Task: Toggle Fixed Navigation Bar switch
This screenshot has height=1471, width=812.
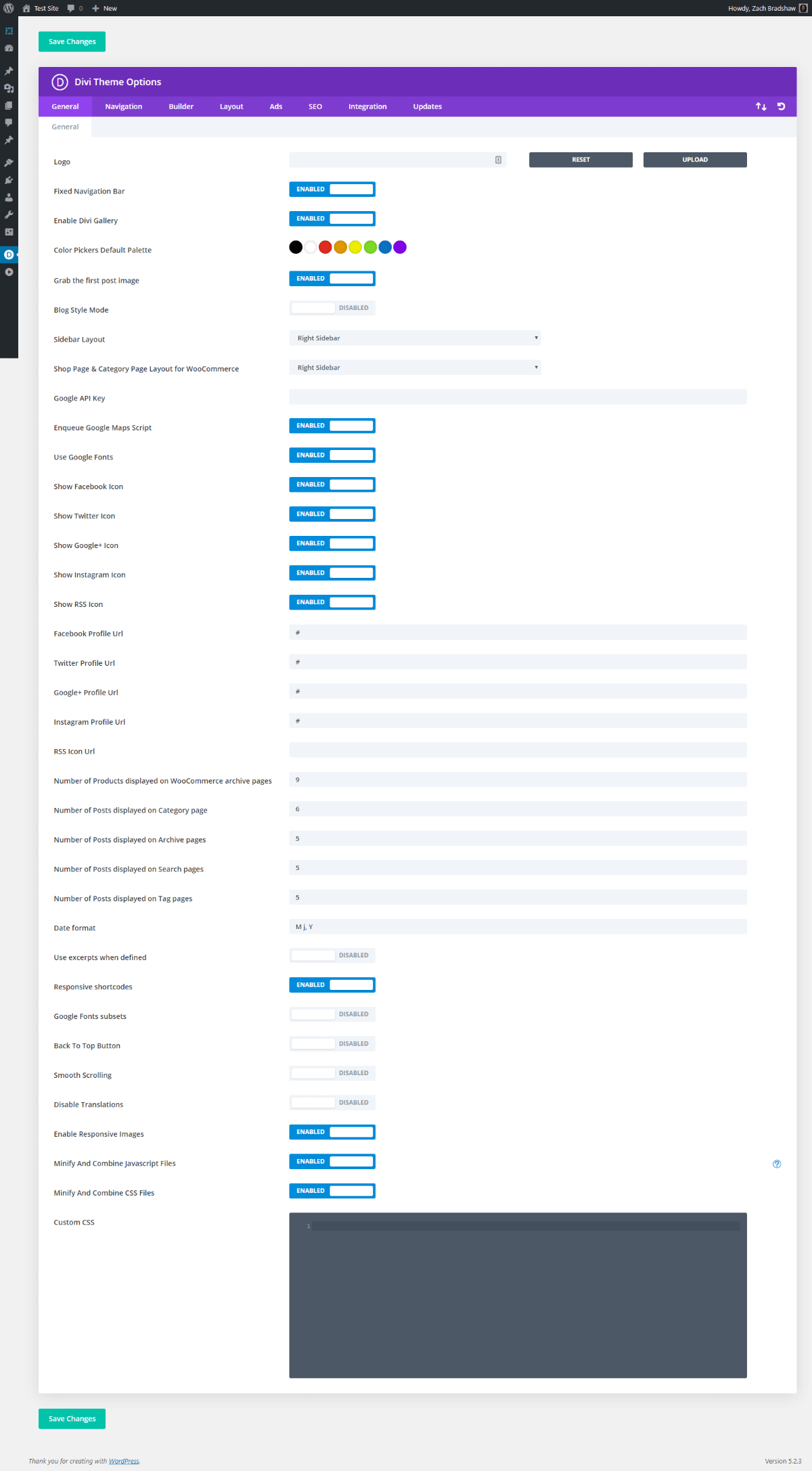Action: 332,189
